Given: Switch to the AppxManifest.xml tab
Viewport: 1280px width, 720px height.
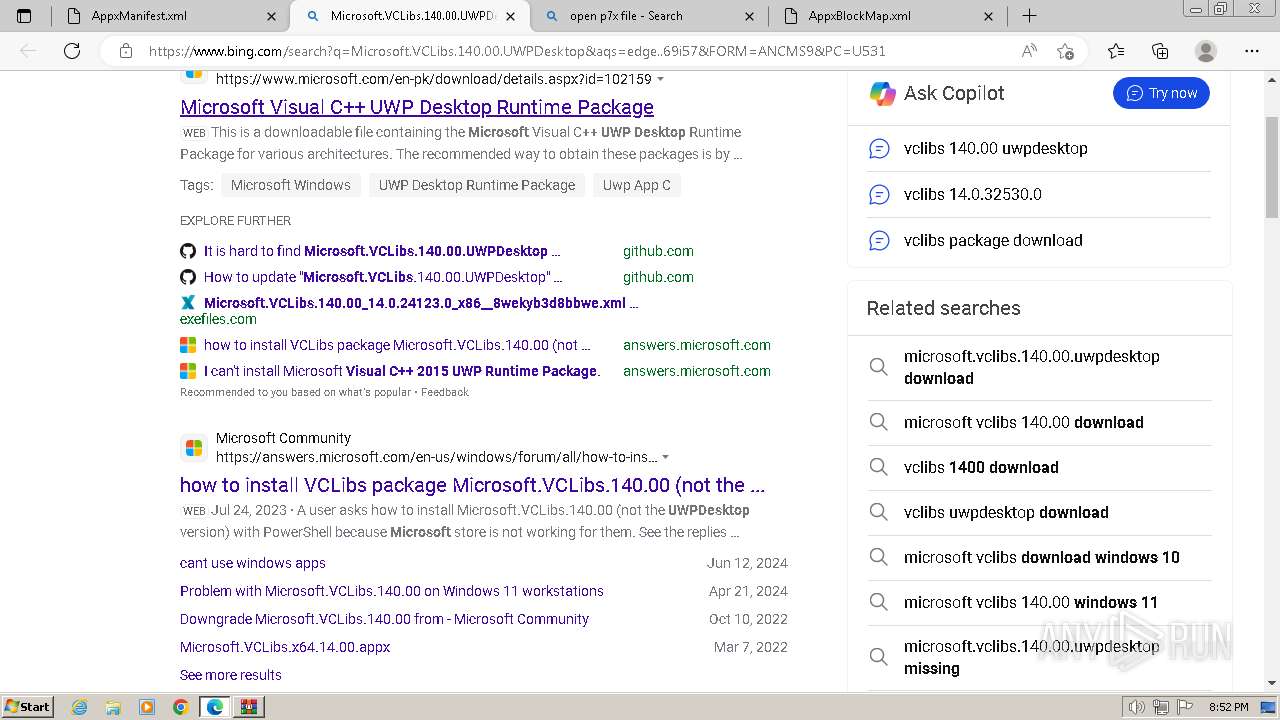Looking at the screenshot, I should [169, 16].
